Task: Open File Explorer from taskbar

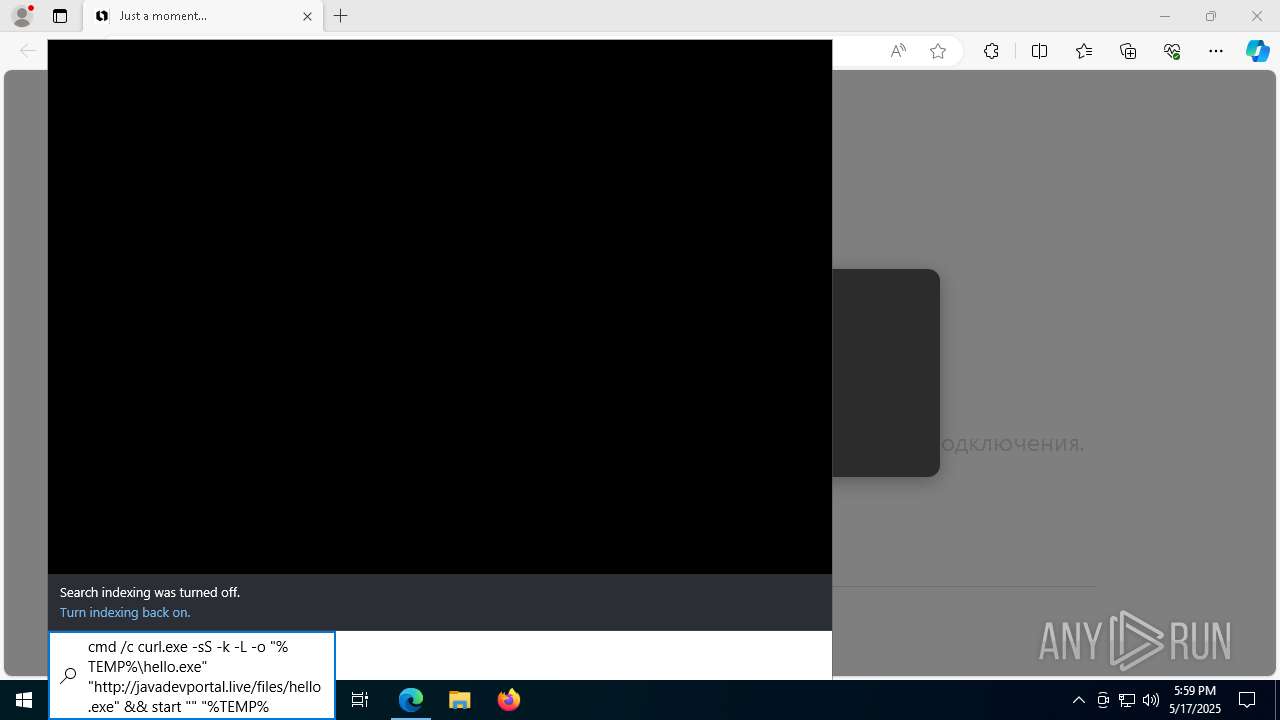Action: (x=459, y=700)
